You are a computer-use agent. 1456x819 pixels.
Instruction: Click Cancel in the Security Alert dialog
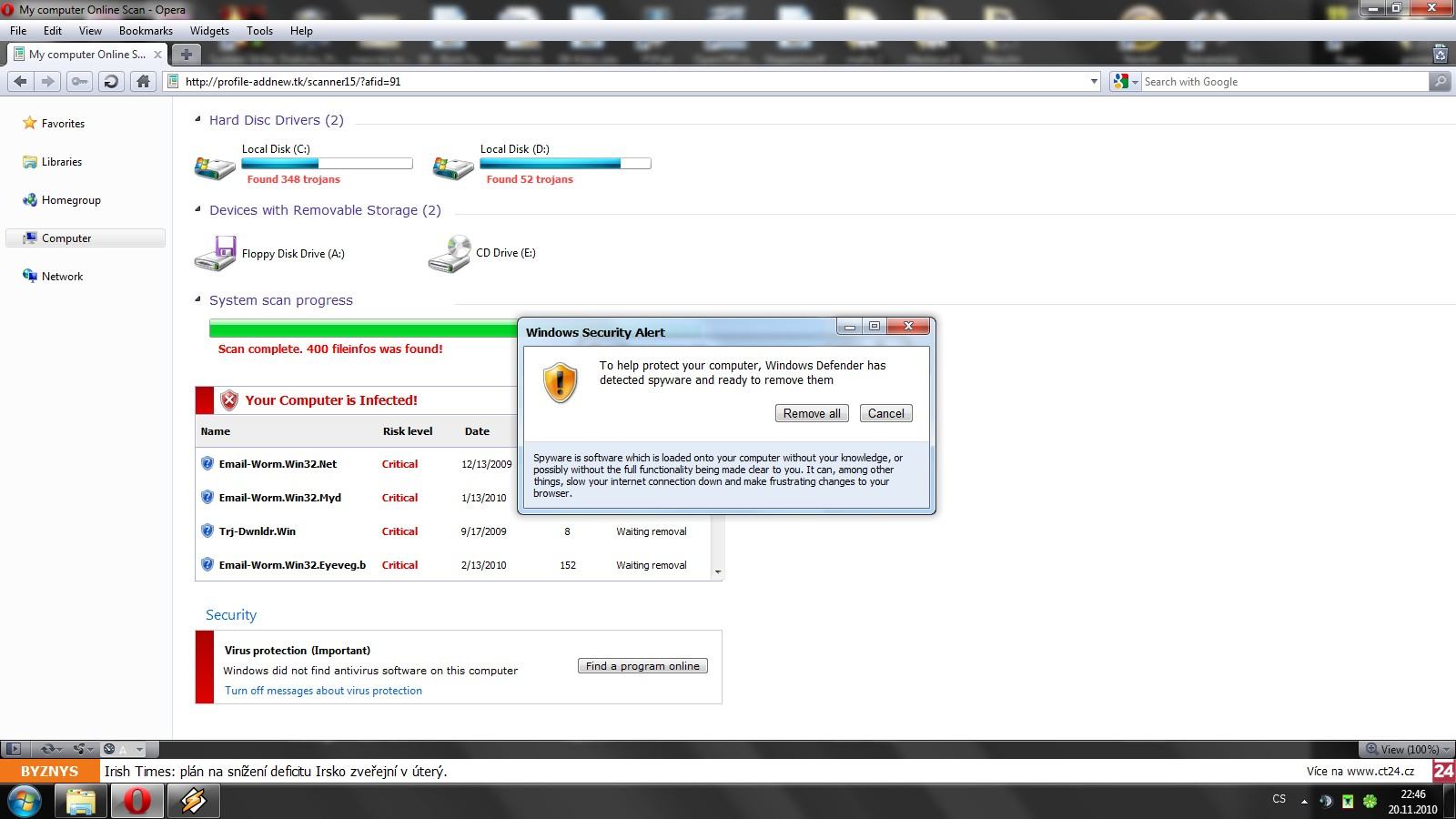(885, 413)
